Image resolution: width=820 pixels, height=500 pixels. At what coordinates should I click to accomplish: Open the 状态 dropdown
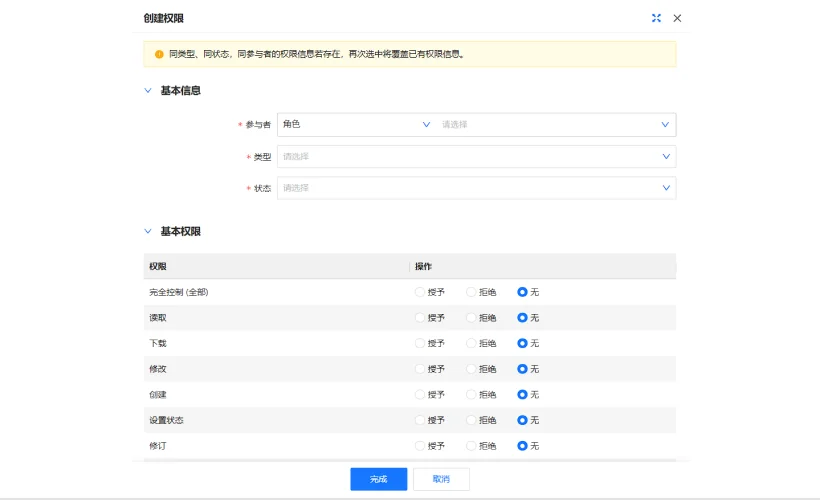tap(476, 188)
